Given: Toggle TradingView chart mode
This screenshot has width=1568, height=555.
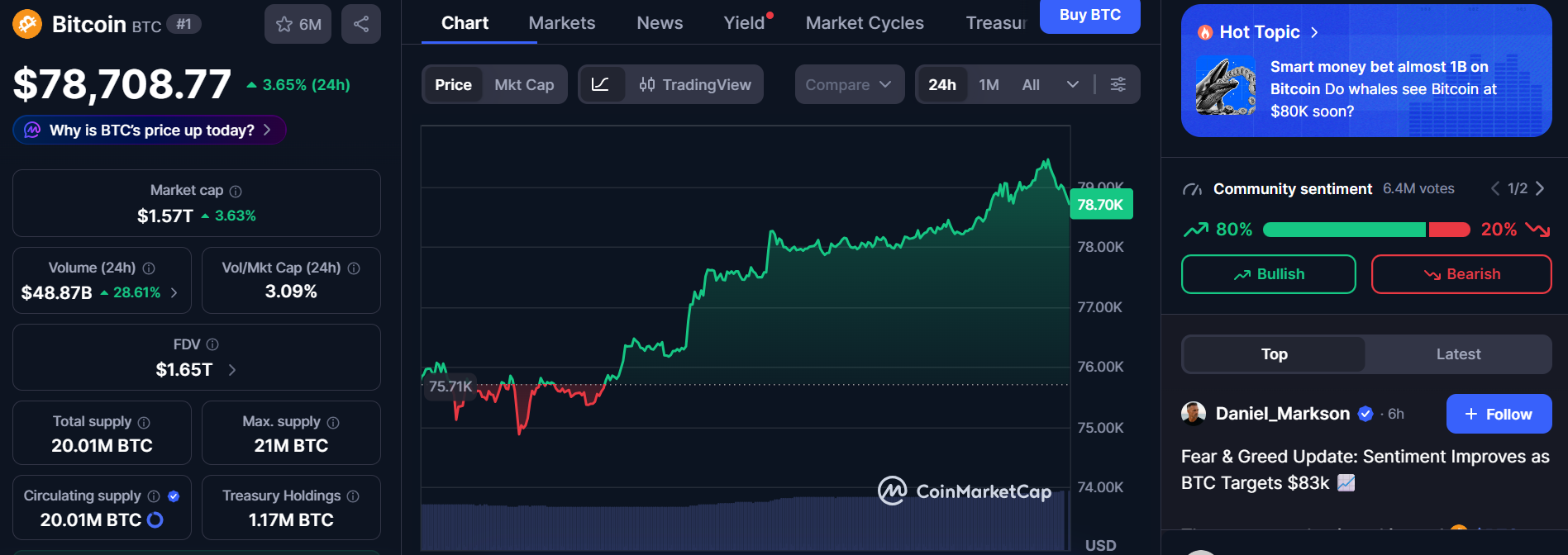Looking at the screenshot, I should [695, 84].
